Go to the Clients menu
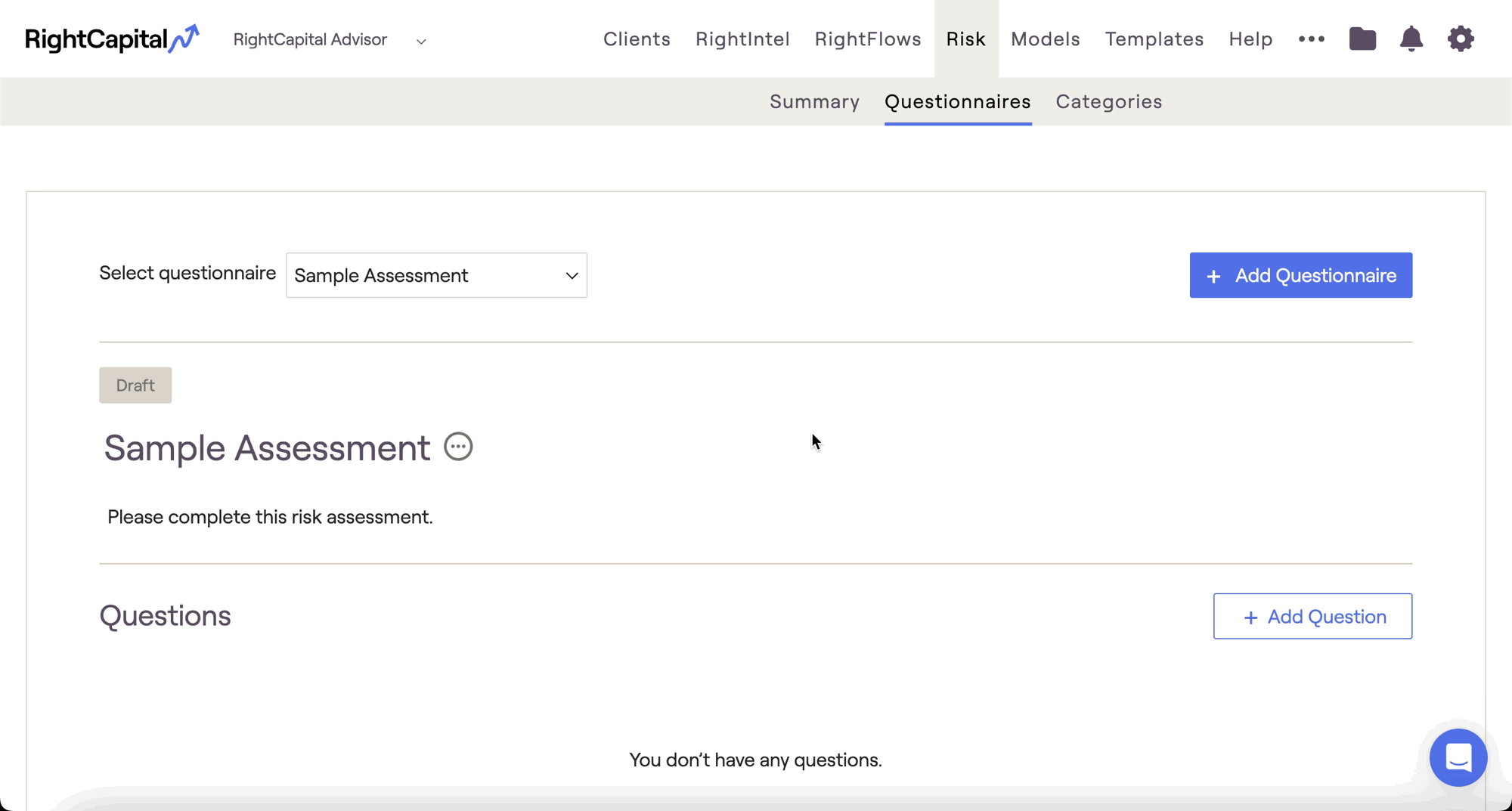This screenshot has width=1512, height=811. pyautogui.click(x=637, y=39)
